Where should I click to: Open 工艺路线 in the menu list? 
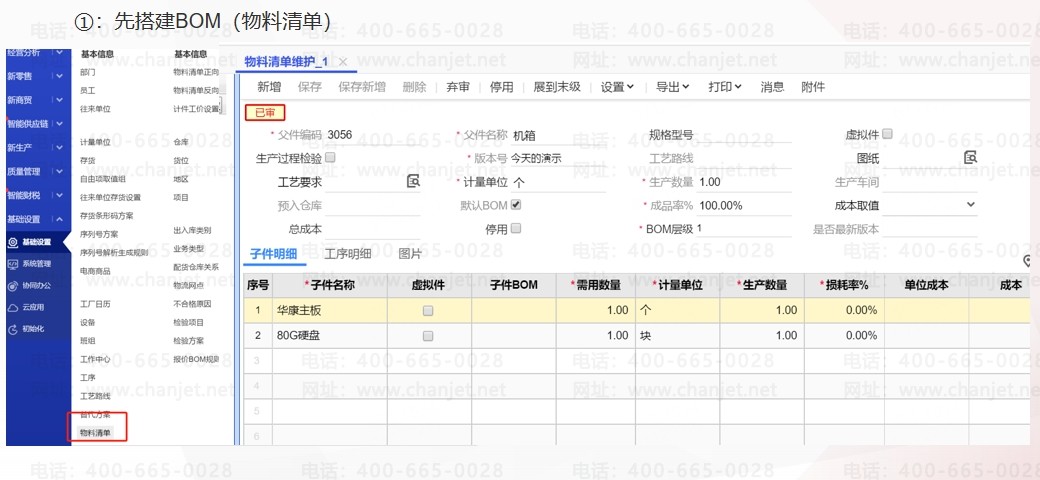pyautogui.click(x=95, y=396)
